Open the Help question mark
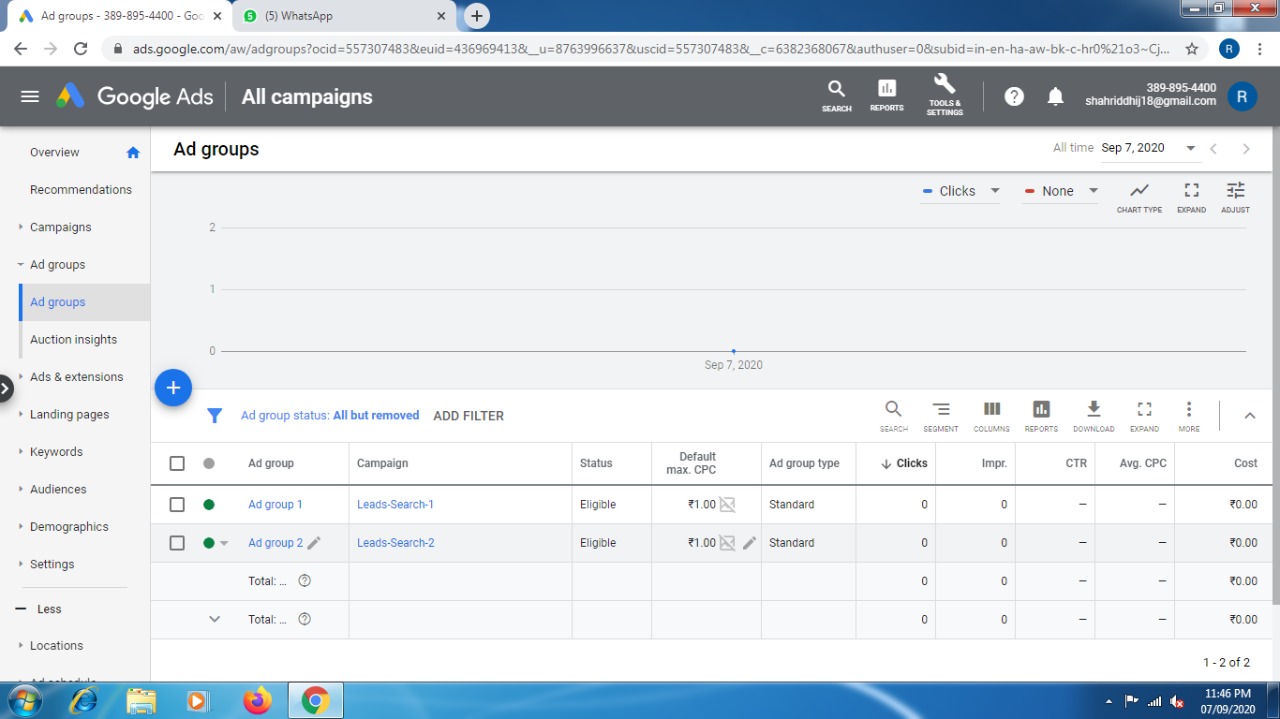Image resolution: width=1280 pixels, height=719 pixels. [1014, 96]
